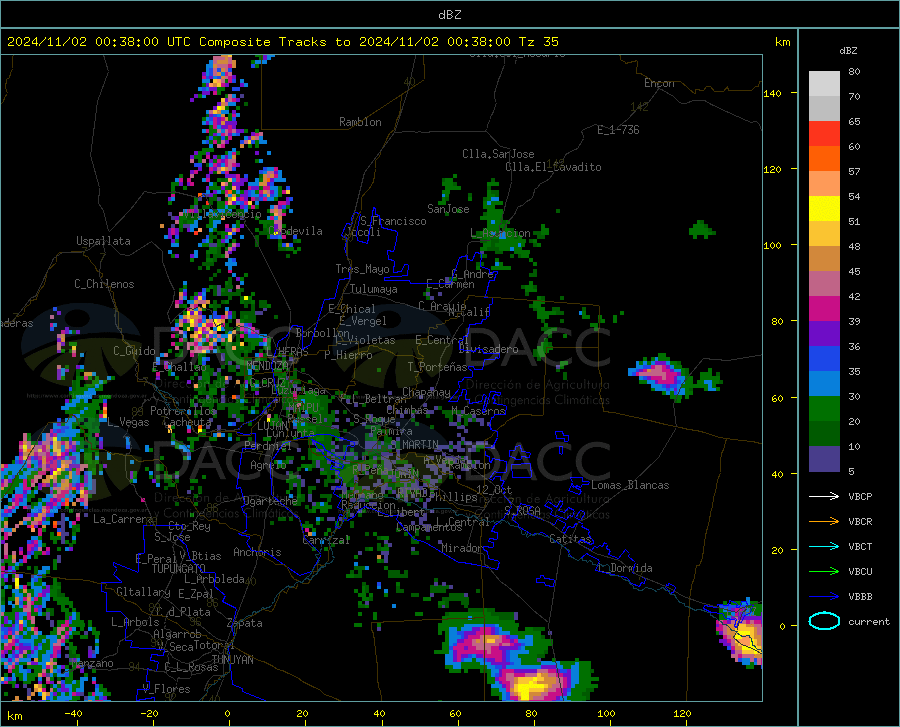The image size is (900, 727).
Task: Click the 'V_Flores' map label
Action: [166, 689]
